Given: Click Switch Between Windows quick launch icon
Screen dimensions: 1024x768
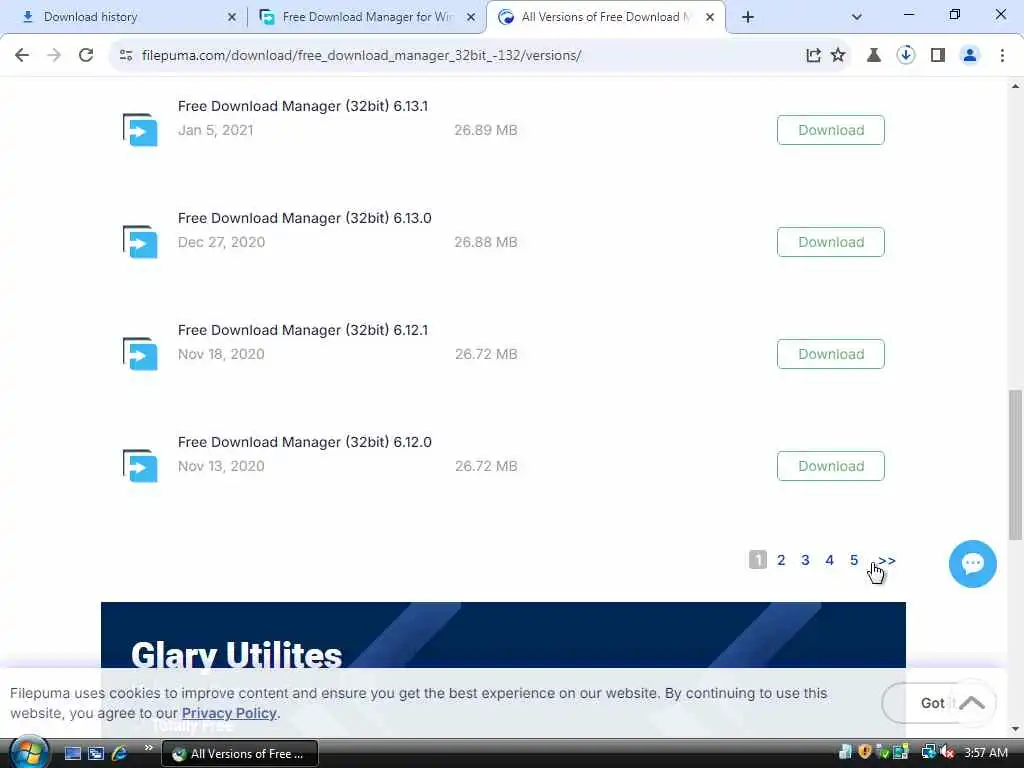Looking at the screenshot, I should tap(96, 754).
